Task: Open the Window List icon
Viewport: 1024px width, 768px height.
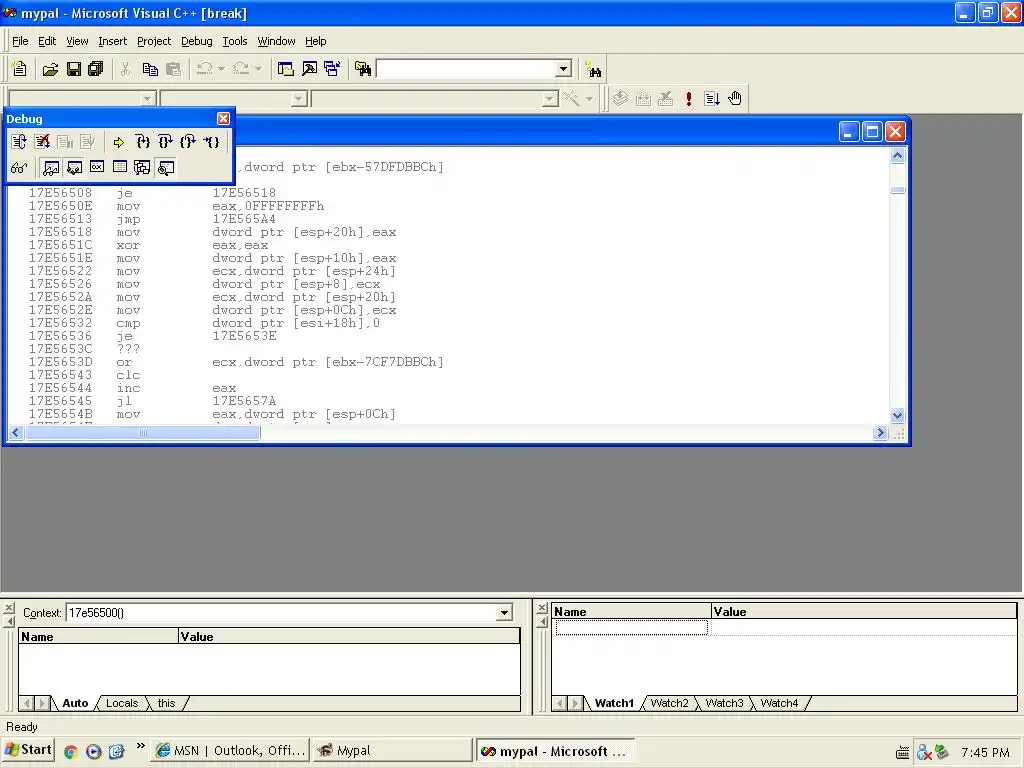Action: 332,69
